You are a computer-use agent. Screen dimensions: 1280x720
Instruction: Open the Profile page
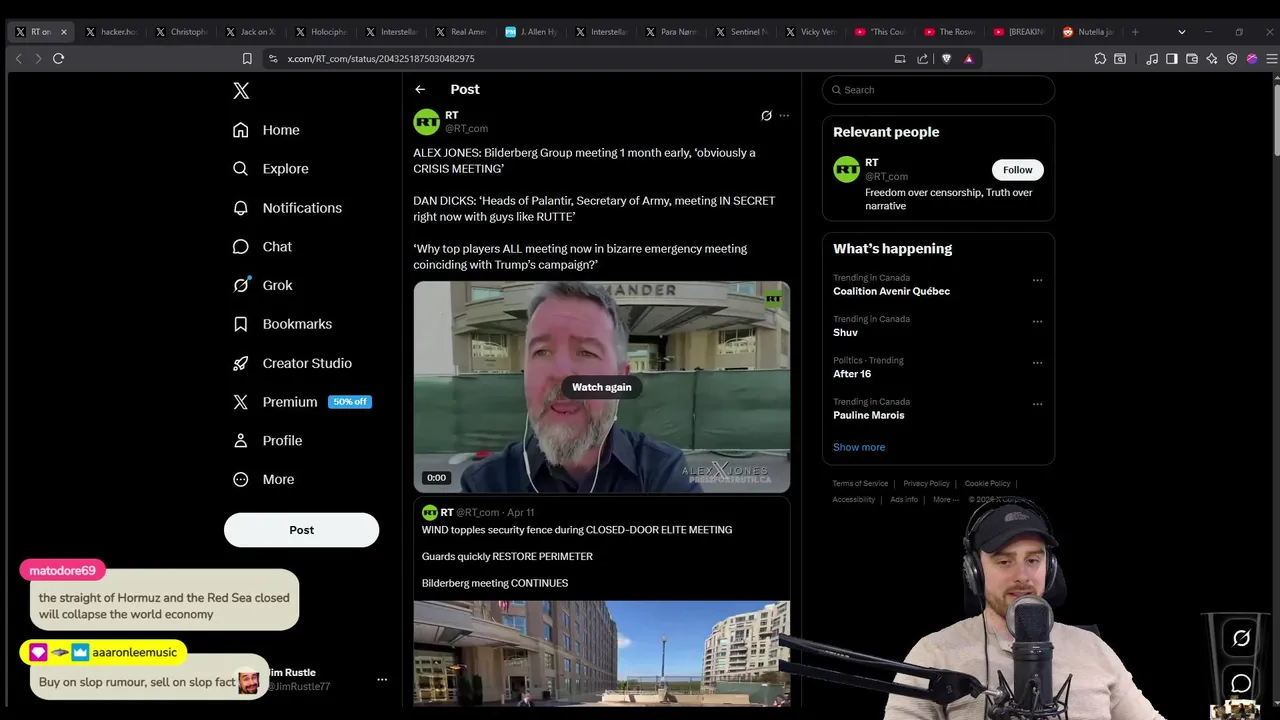point(267,441)
